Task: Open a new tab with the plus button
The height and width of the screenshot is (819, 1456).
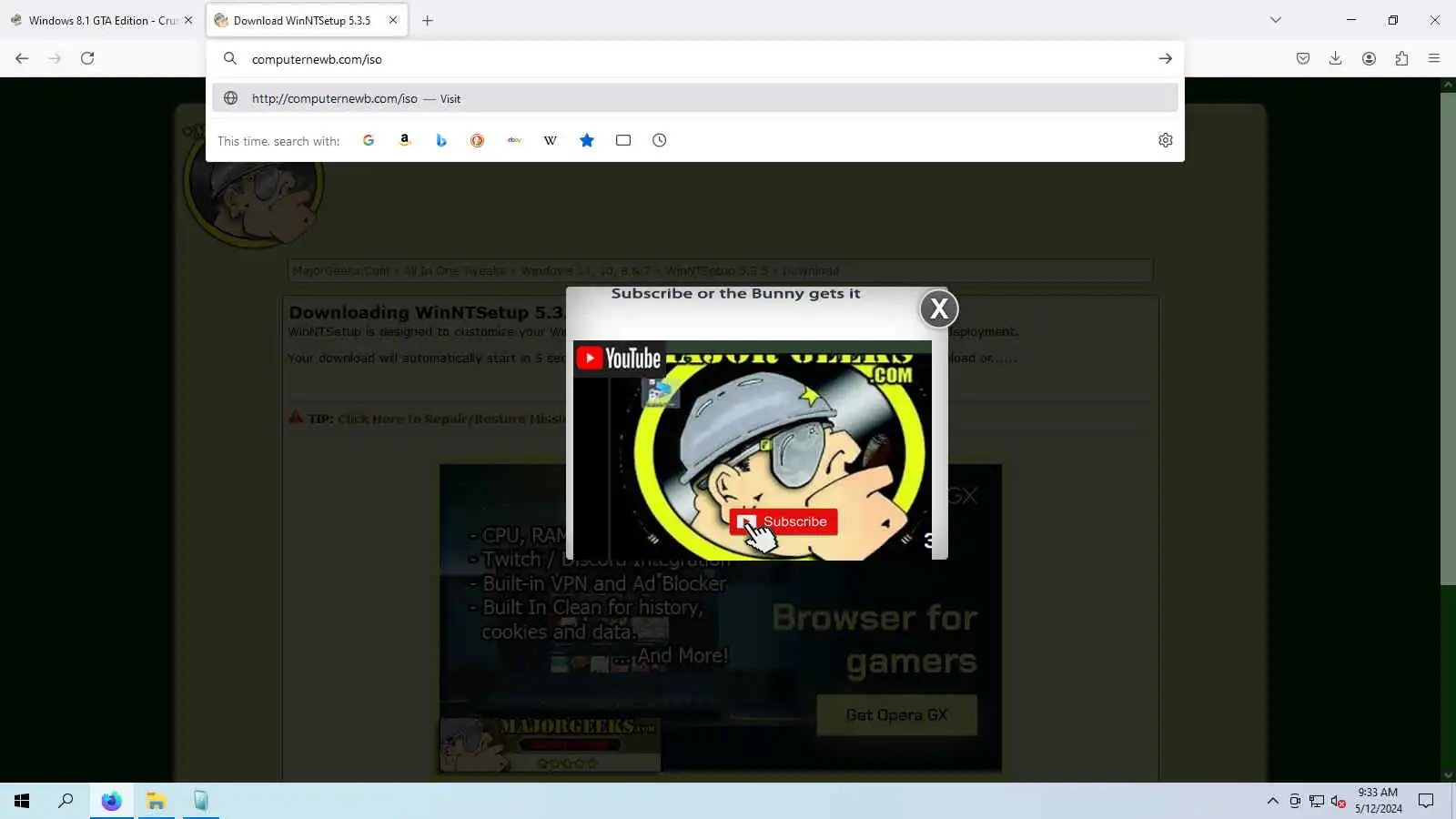Action: (x=428, y=20)
